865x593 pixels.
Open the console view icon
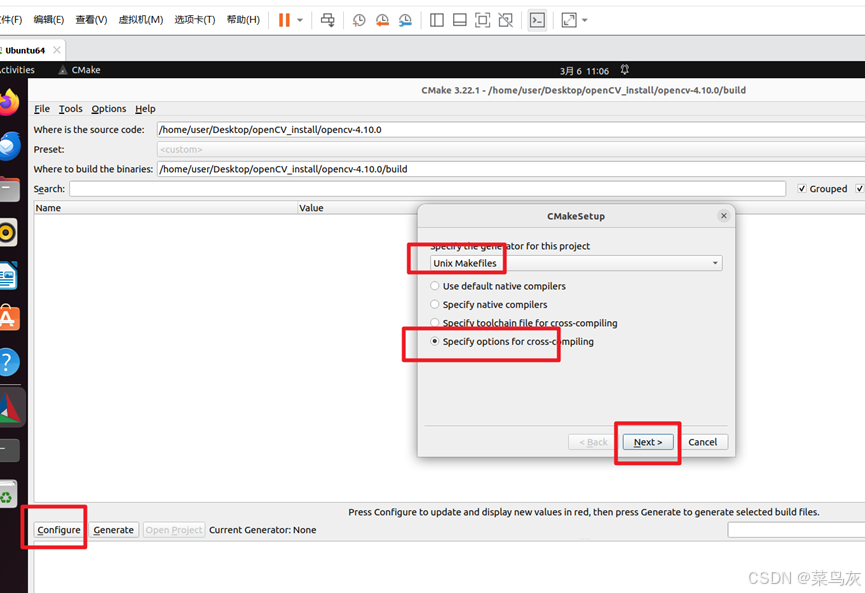(x=537, y=20)
